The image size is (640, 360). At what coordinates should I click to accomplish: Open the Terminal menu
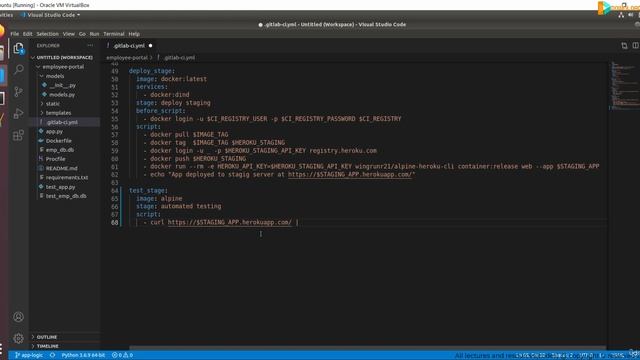point(113,34)
